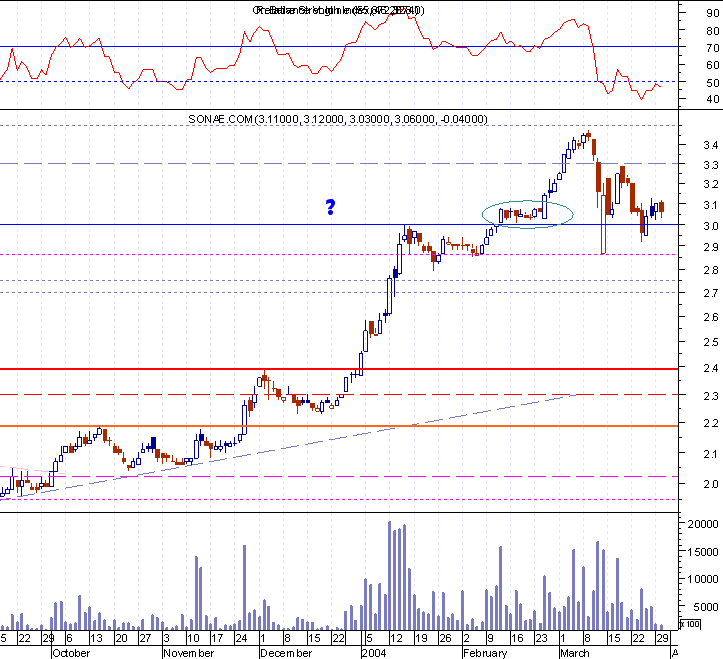
Task: Click the overlapping indicator title above RSI pane
Action: [x=339, y=10]
